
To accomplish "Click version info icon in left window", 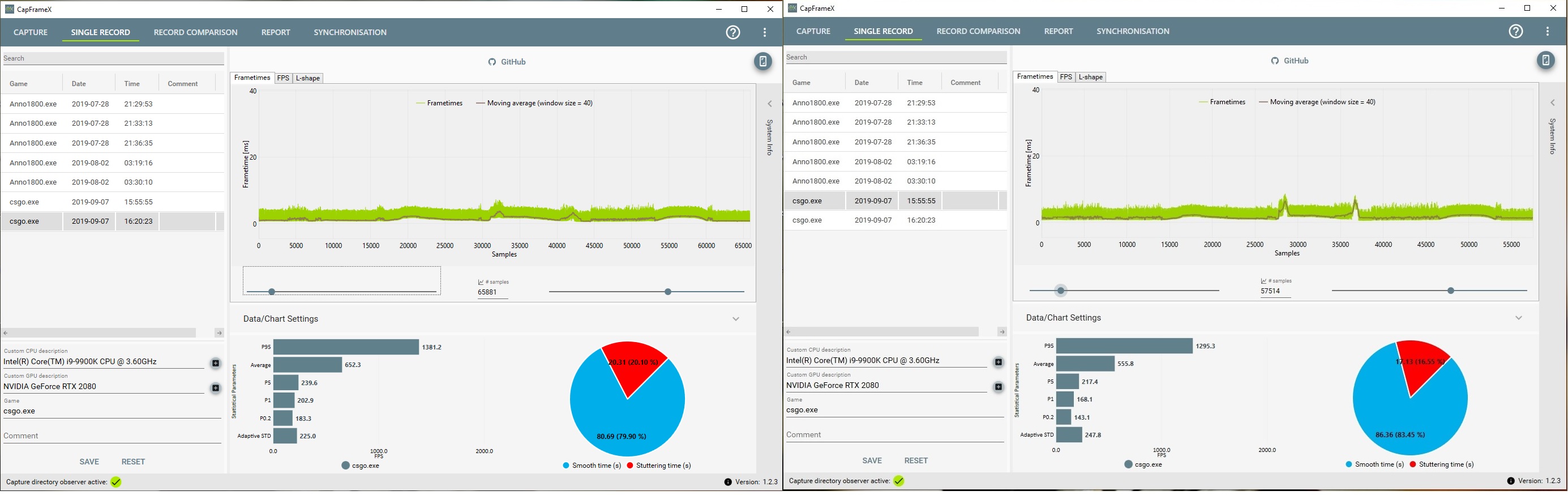I will click(728, 482).
